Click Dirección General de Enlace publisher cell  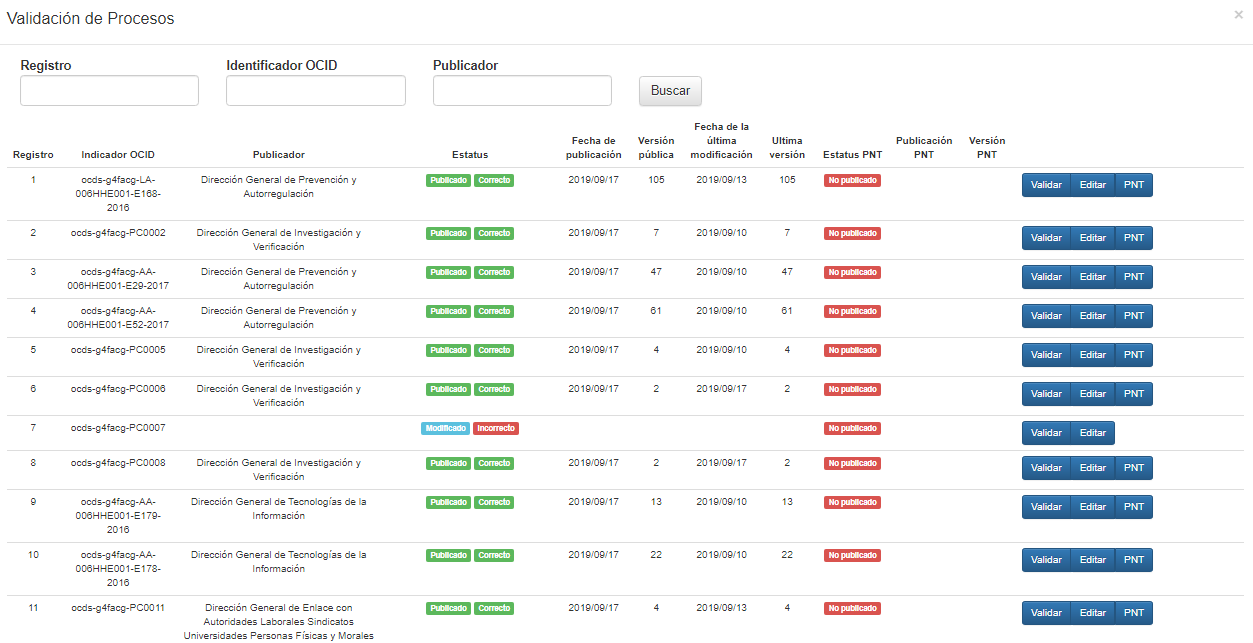pos(279,622)
